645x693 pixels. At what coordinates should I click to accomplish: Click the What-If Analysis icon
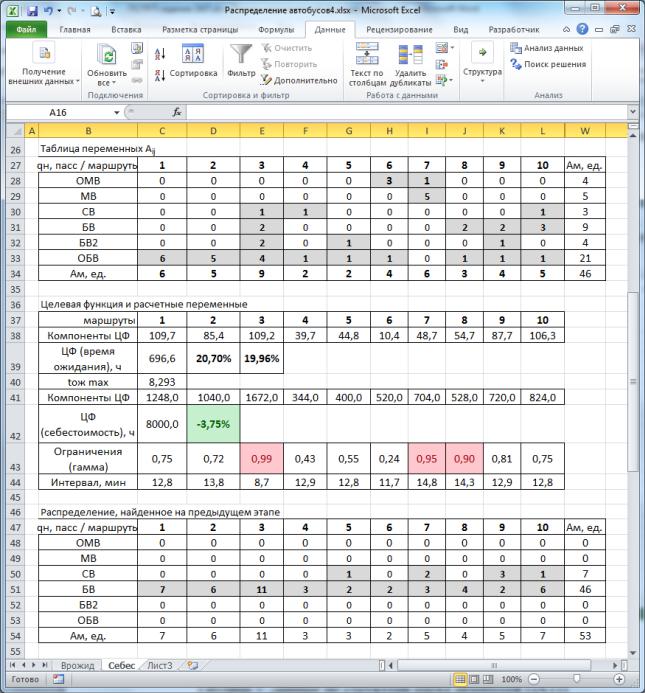coord(441,80)
